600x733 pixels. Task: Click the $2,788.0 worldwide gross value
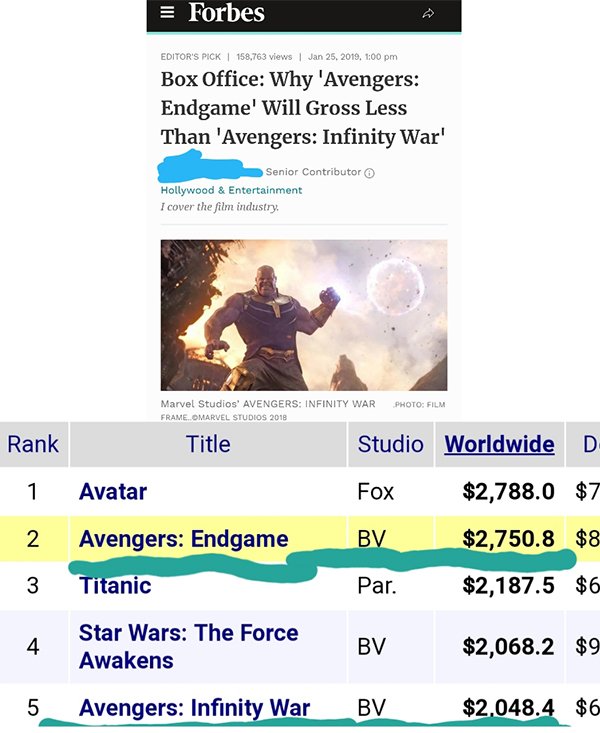click(508, 492)
